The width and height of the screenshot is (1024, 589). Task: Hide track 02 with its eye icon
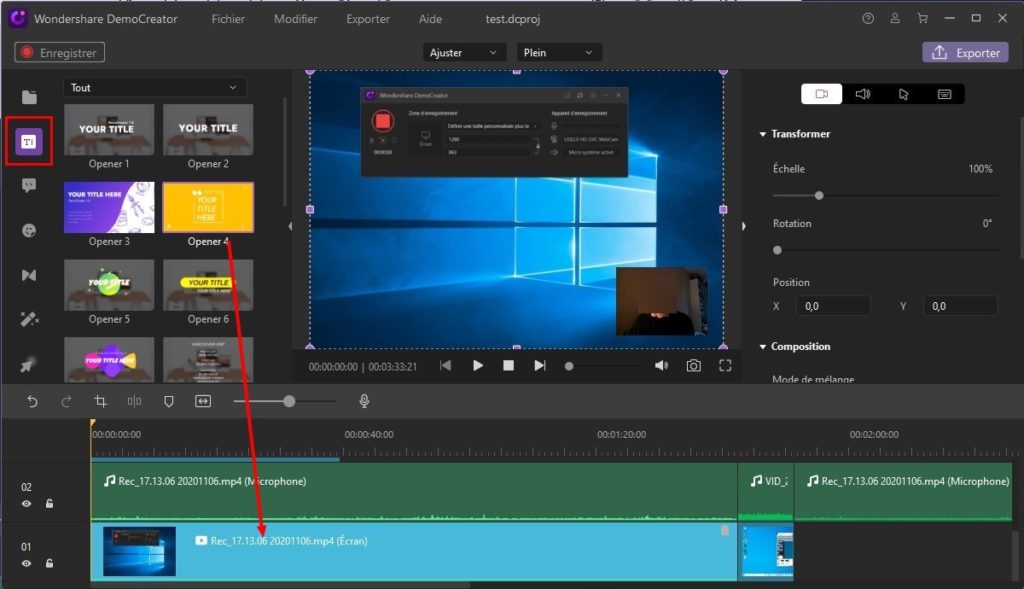pyautogui.click(x=26, y=503)
